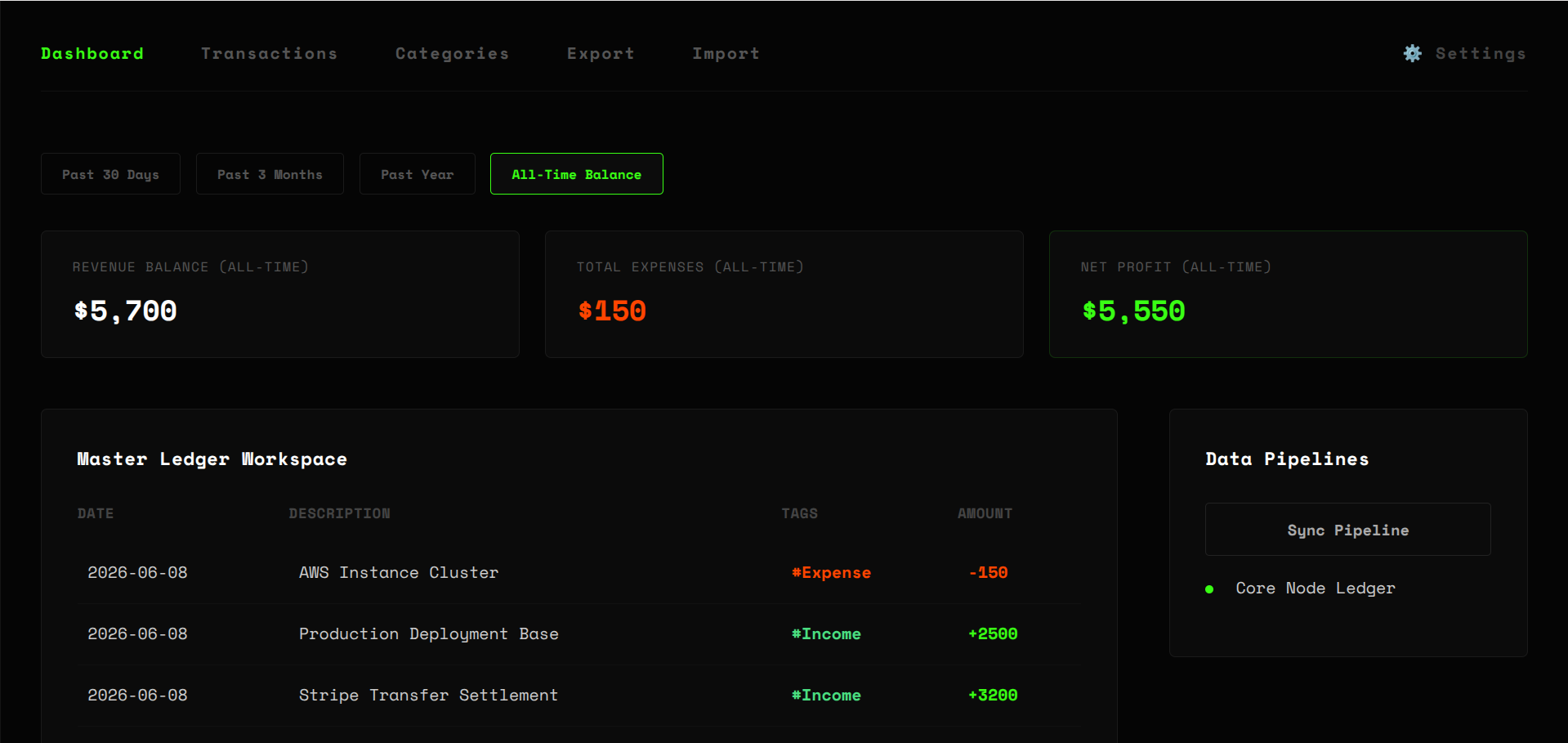Click the Revenue Balance $5,700 value

click(x=125, y=311)
